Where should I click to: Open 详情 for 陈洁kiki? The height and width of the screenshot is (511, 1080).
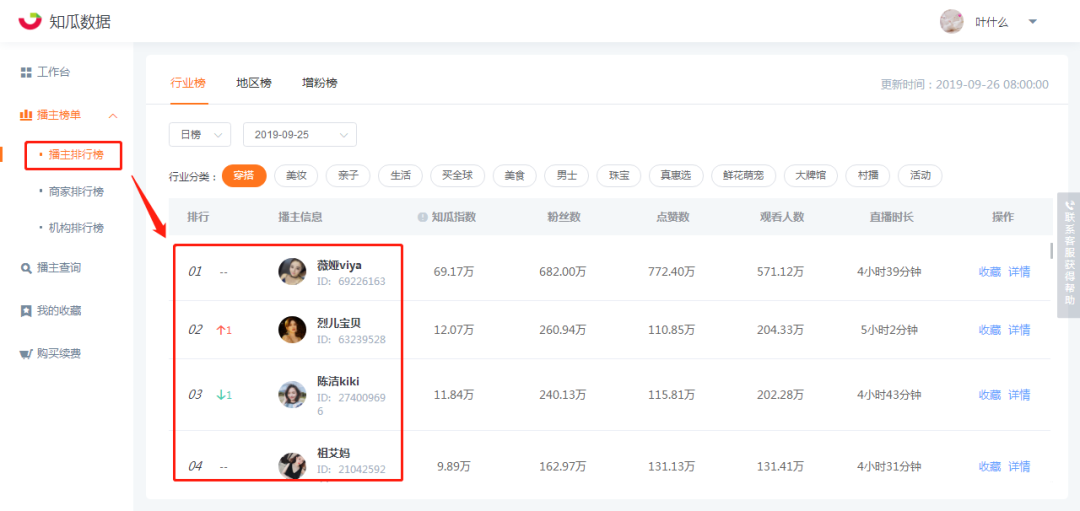(x=1019, y=395)
